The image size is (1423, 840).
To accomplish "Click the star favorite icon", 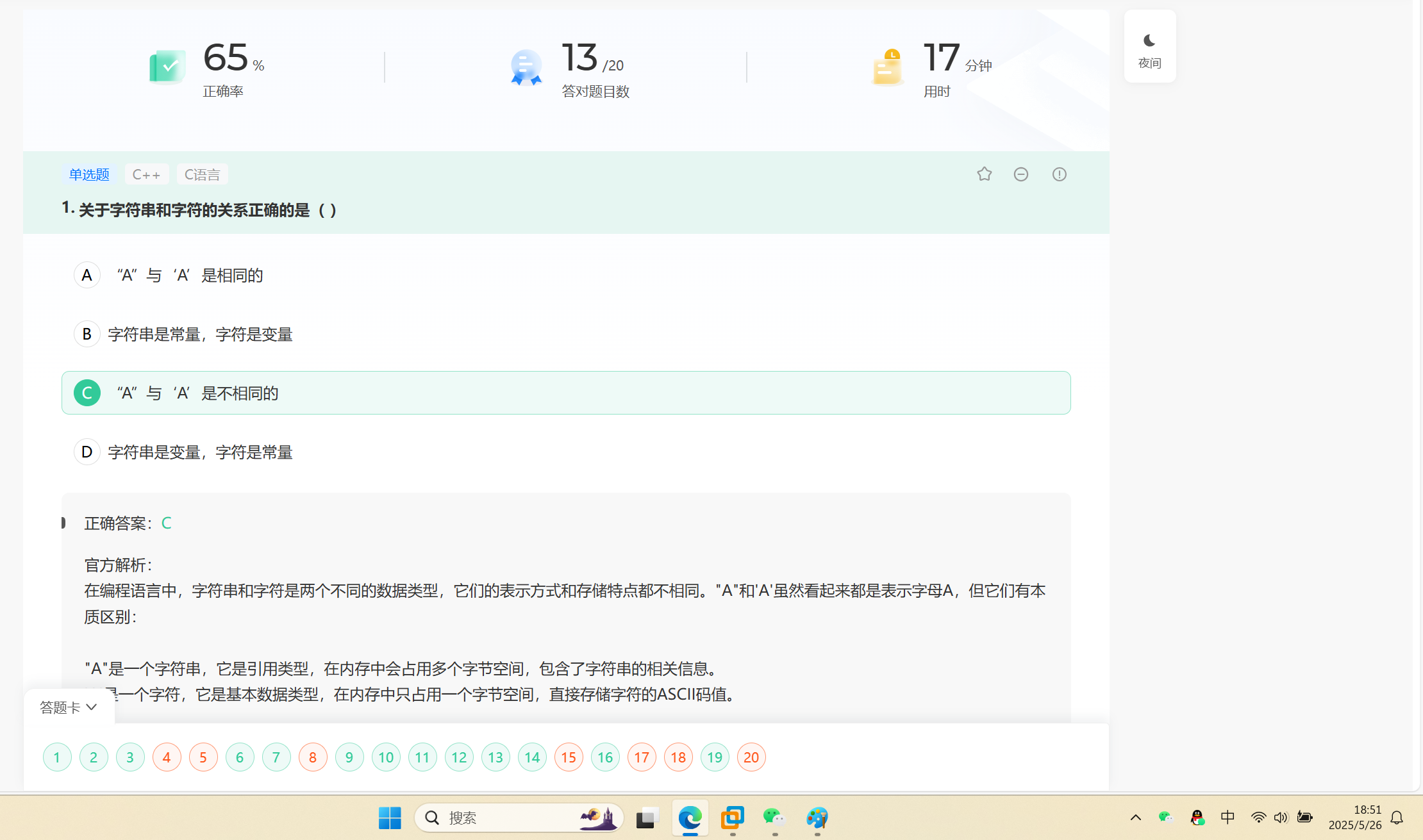I will pos(985,174).
